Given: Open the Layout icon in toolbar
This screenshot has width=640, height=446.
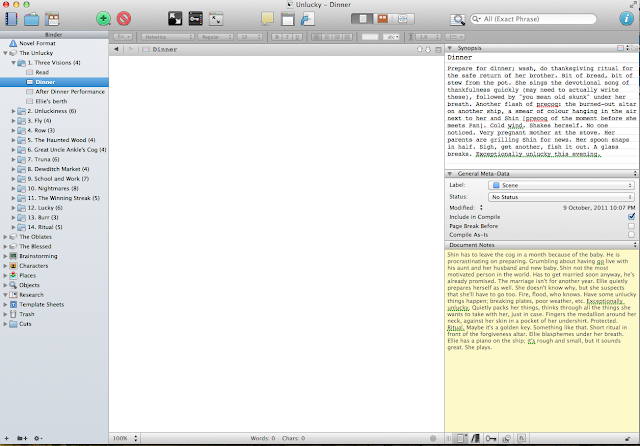Looking at the screenshot, I should point(52,19).
